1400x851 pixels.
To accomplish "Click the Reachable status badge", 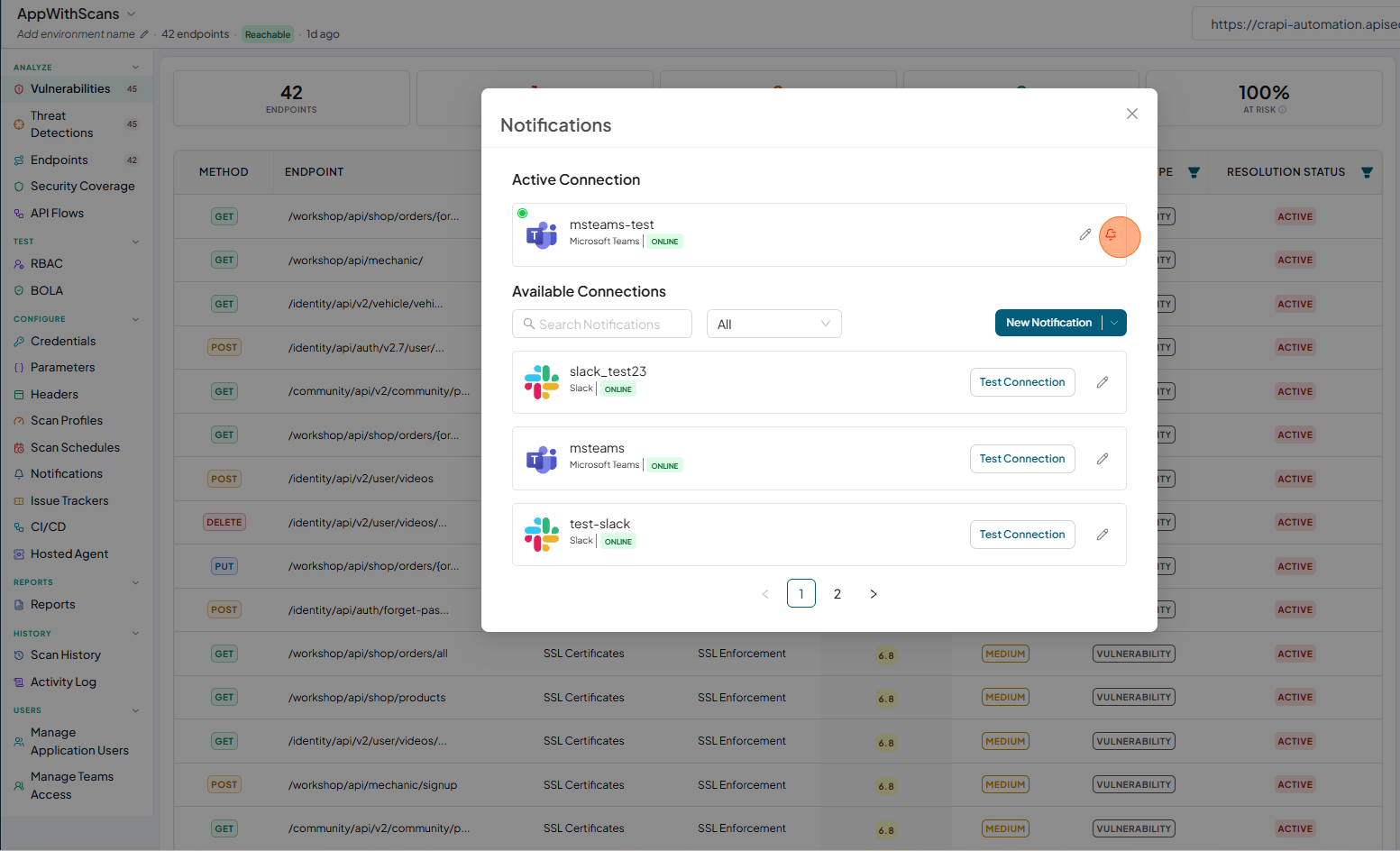I will [268, 34].
